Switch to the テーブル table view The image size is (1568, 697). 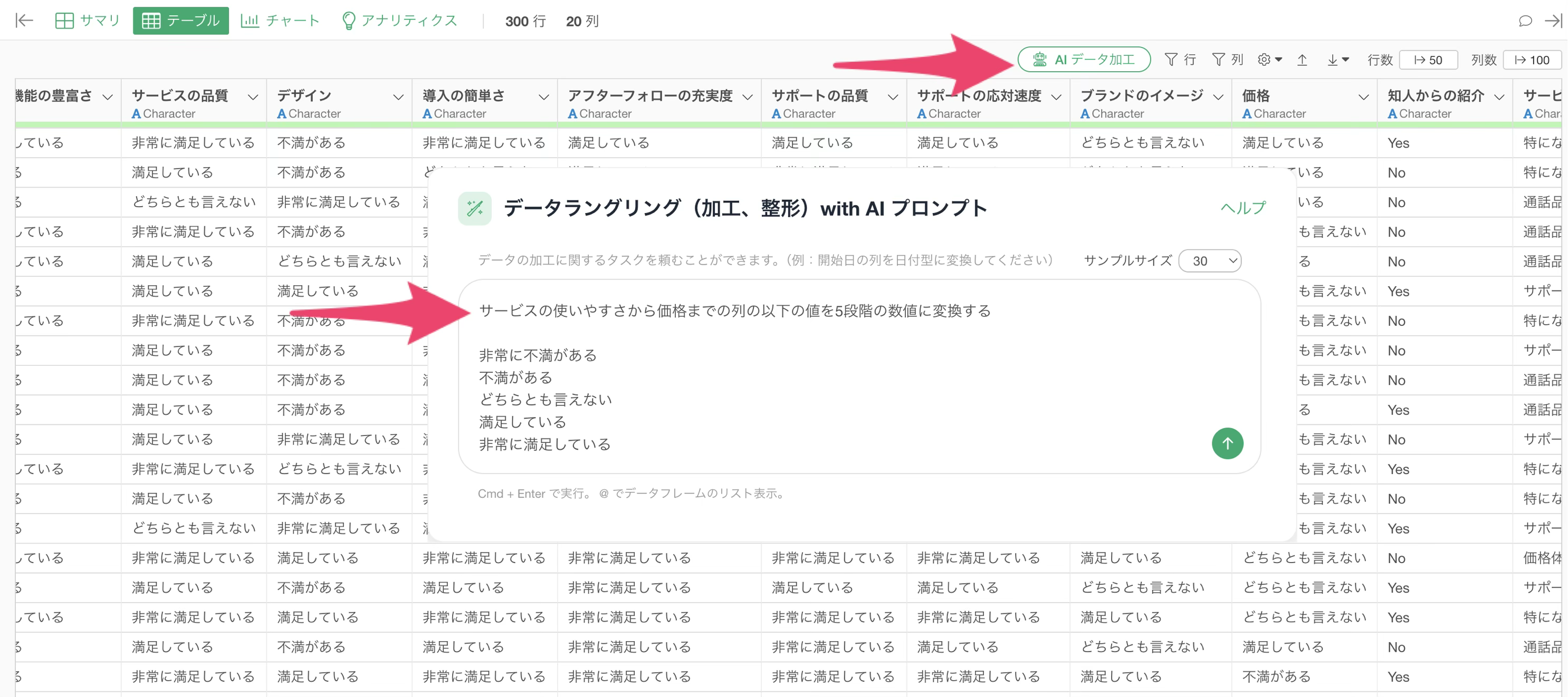pyautogui.click(x=181, y=21)
